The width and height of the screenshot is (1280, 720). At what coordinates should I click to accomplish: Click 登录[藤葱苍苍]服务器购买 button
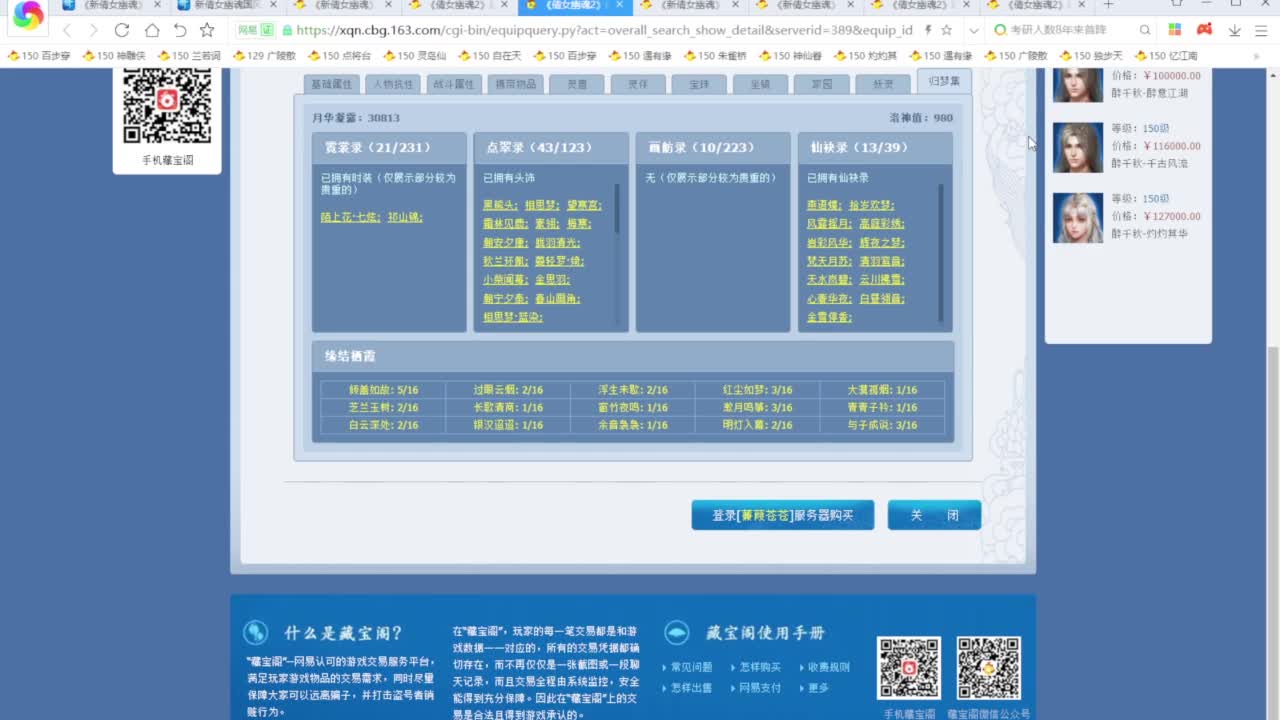pos(782,514)
